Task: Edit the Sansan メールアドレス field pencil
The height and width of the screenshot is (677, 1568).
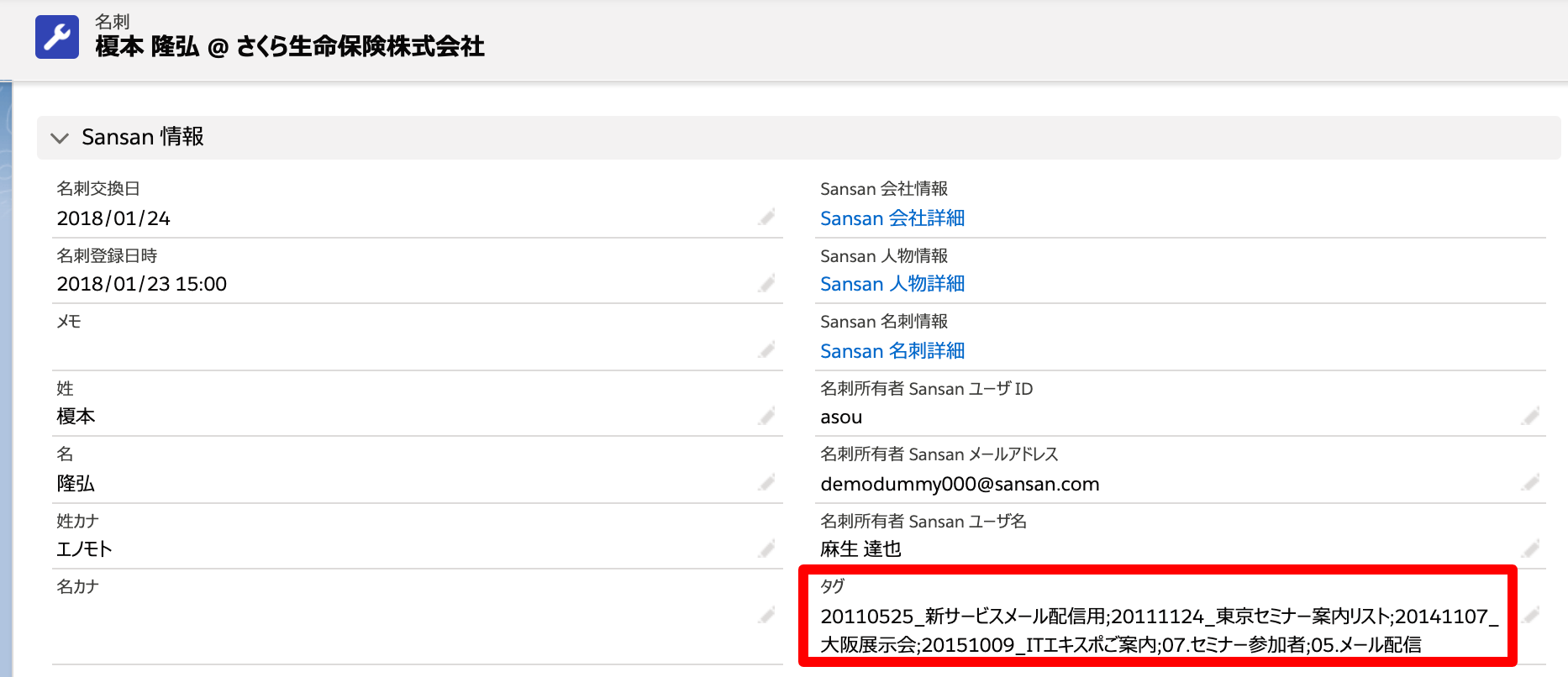Action: (x=1530, y=482)
